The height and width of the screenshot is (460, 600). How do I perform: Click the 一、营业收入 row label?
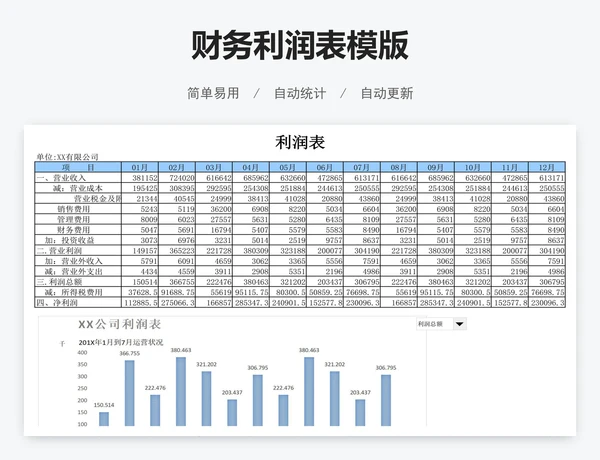click(x=78, y=178)
